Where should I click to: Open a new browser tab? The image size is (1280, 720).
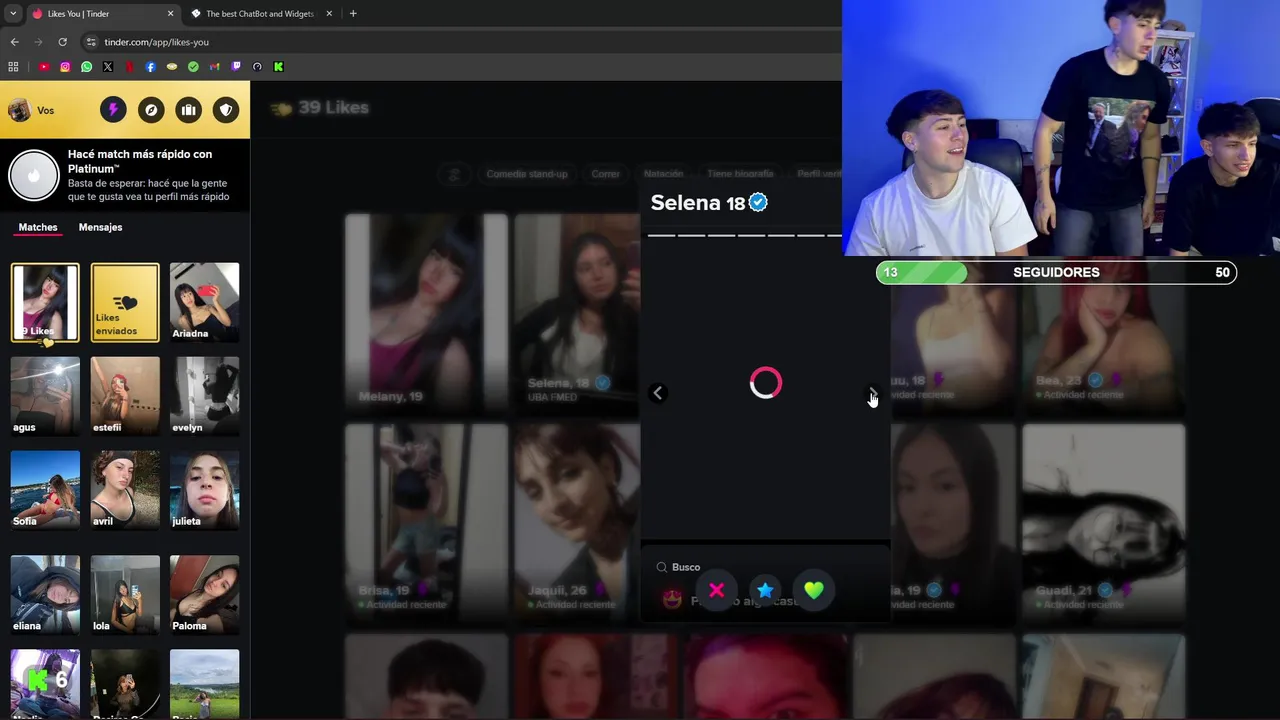(x=353, y=14)
